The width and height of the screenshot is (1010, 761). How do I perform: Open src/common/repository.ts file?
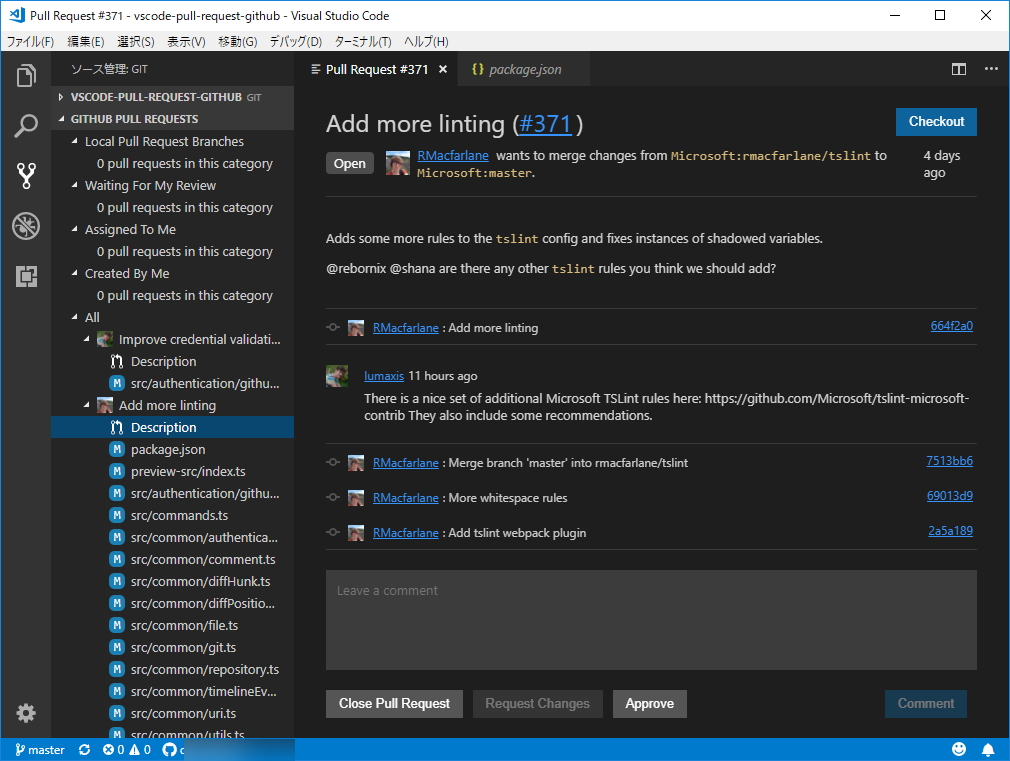point(205,669)
